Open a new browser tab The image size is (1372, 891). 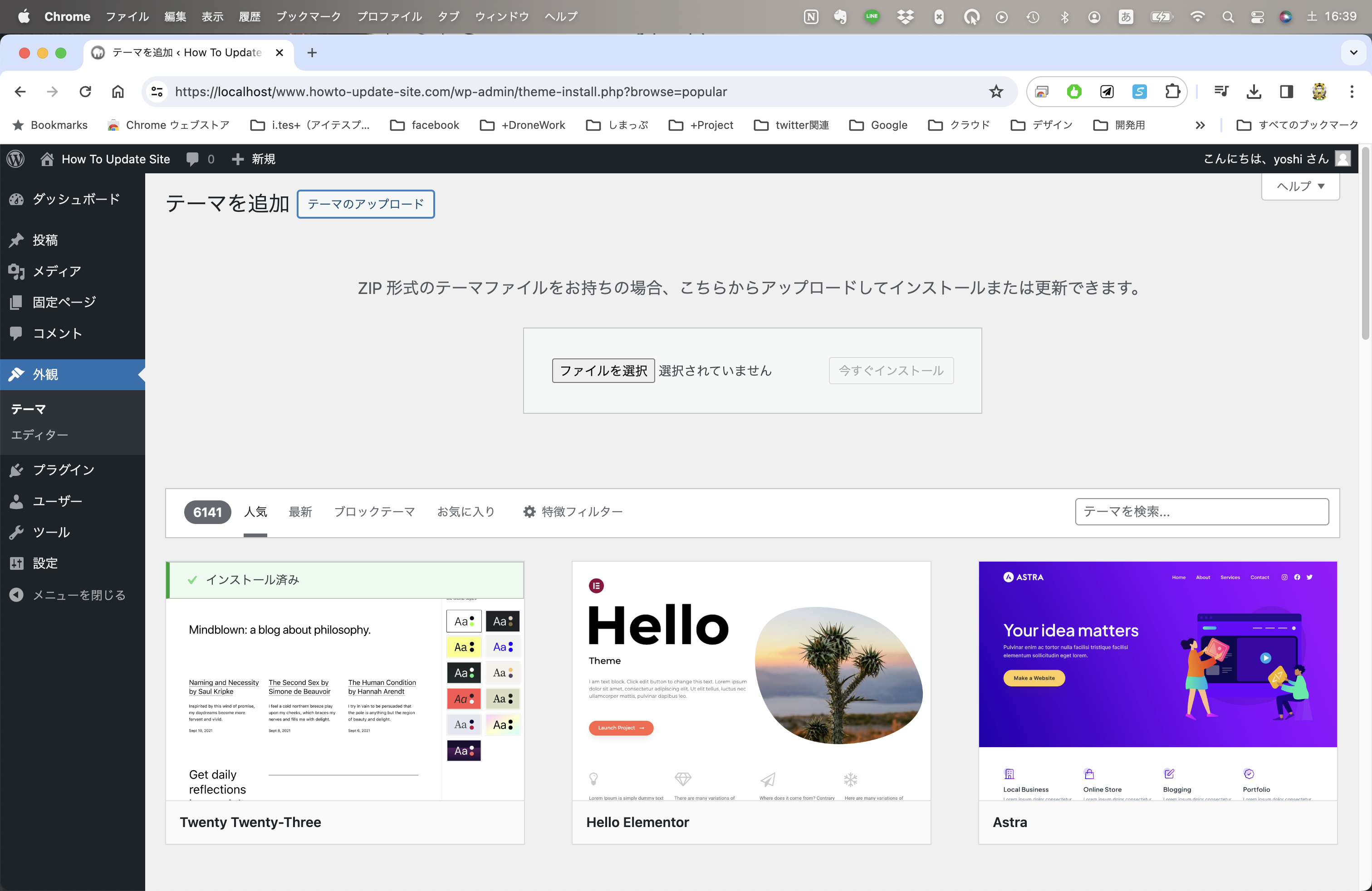312,53
